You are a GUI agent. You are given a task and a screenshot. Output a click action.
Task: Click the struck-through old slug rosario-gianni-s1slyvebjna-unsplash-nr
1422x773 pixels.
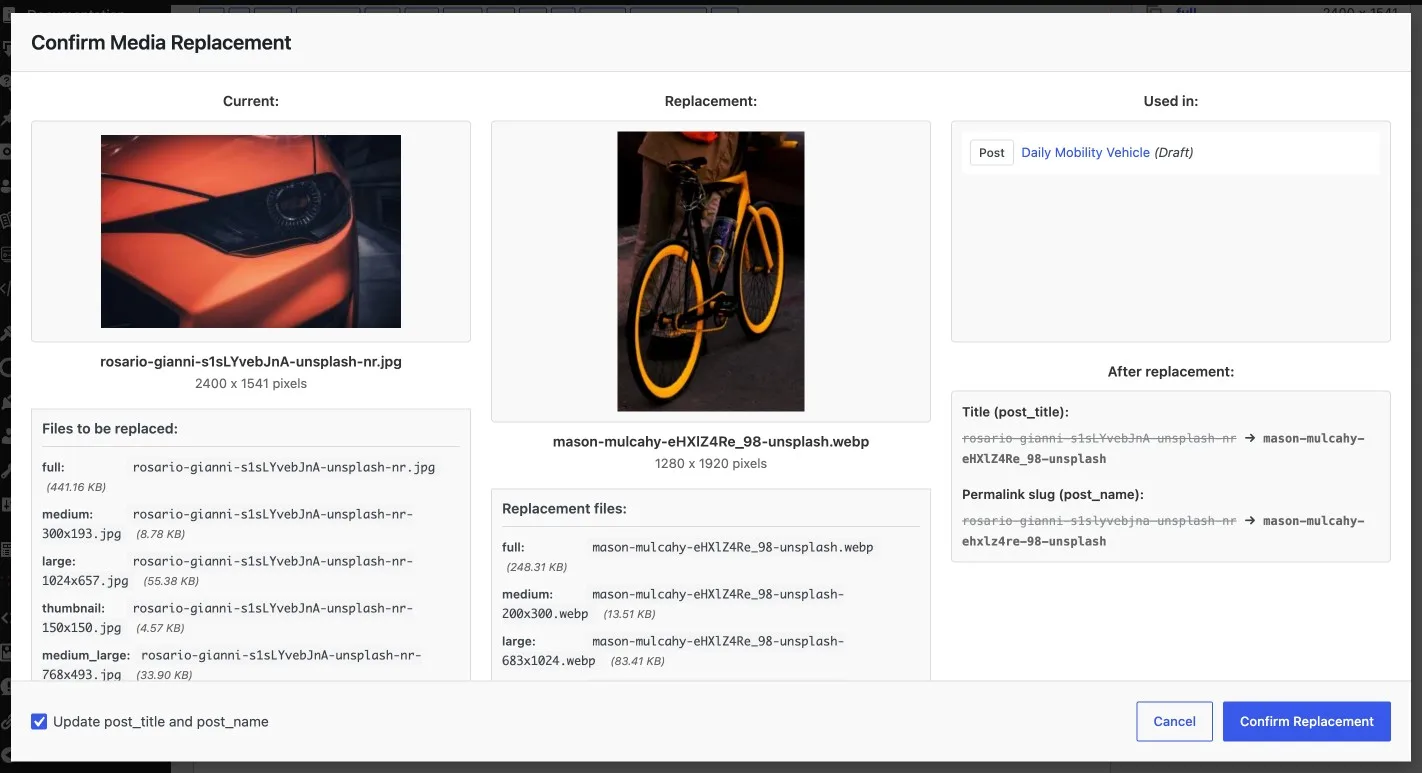pyautogui.click(x=1099, y=520)
